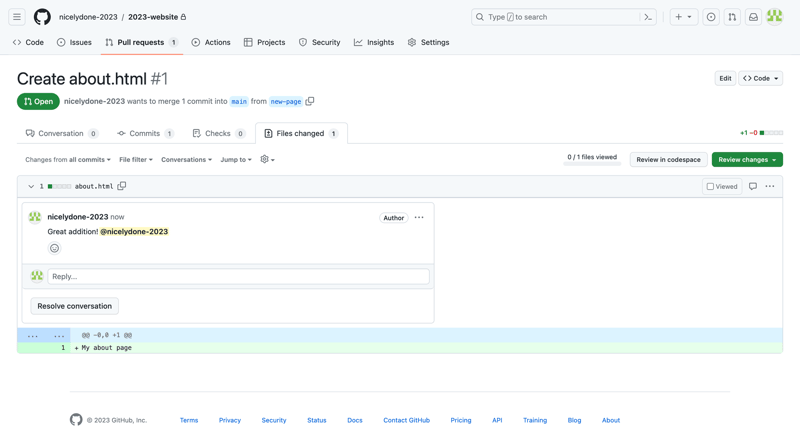Open diff settings gear dropdown
Image resolution: width=800 pixels, height=442 pixels.
coord(267,159)
